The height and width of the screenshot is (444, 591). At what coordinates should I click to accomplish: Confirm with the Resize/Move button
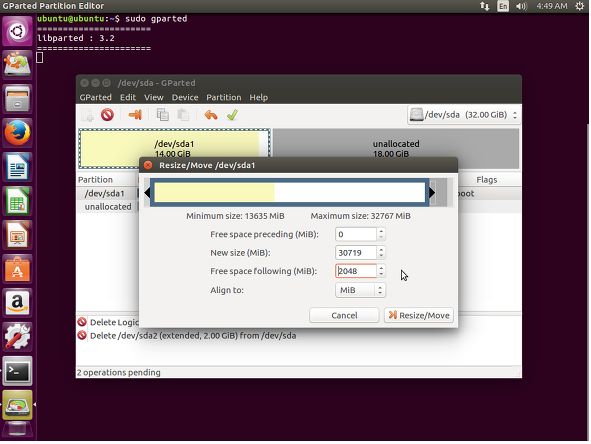(x=419, y=315)
